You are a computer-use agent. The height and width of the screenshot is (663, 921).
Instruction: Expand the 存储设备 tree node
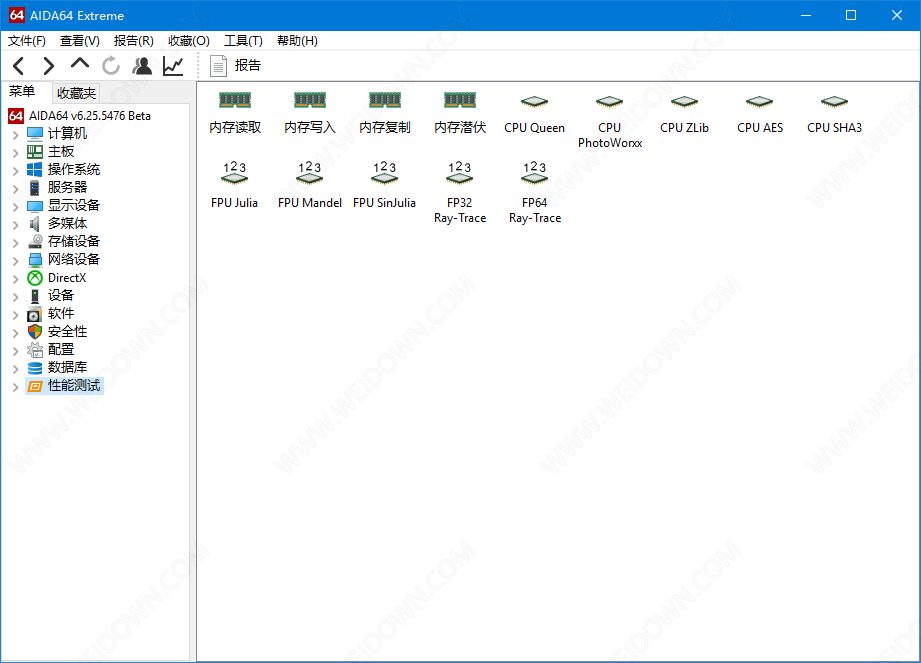coord(16,243)
